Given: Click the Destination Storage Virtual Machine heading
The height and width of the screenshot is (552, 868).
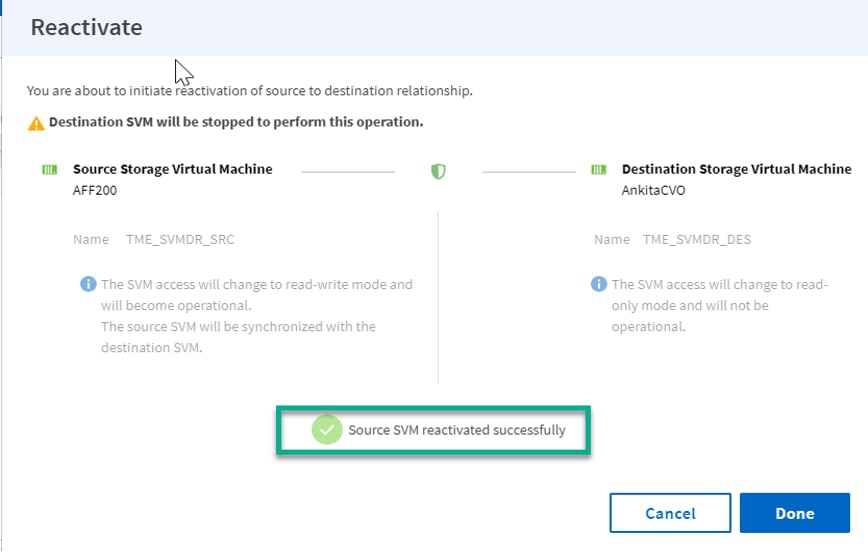Looking at the screenshot, I should 736,169.
